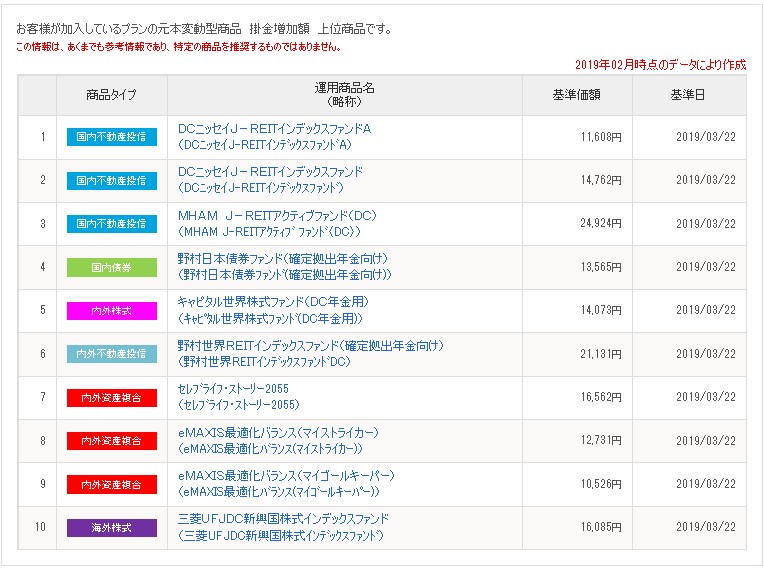Select the price 14,762円

tap(601, 180)
